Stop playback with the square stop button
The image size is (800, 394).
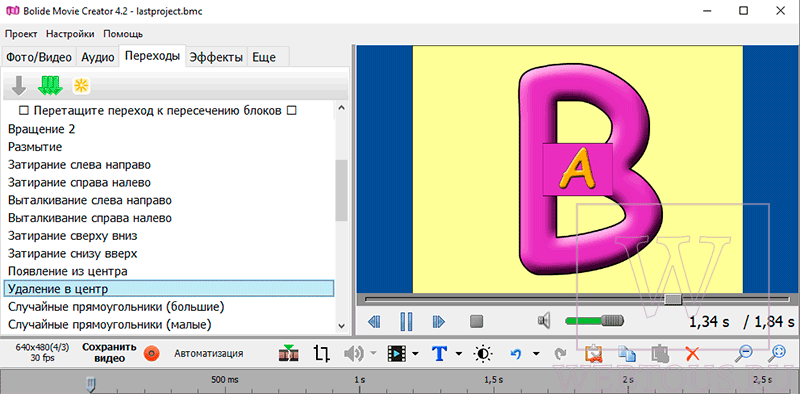point(476,322)
